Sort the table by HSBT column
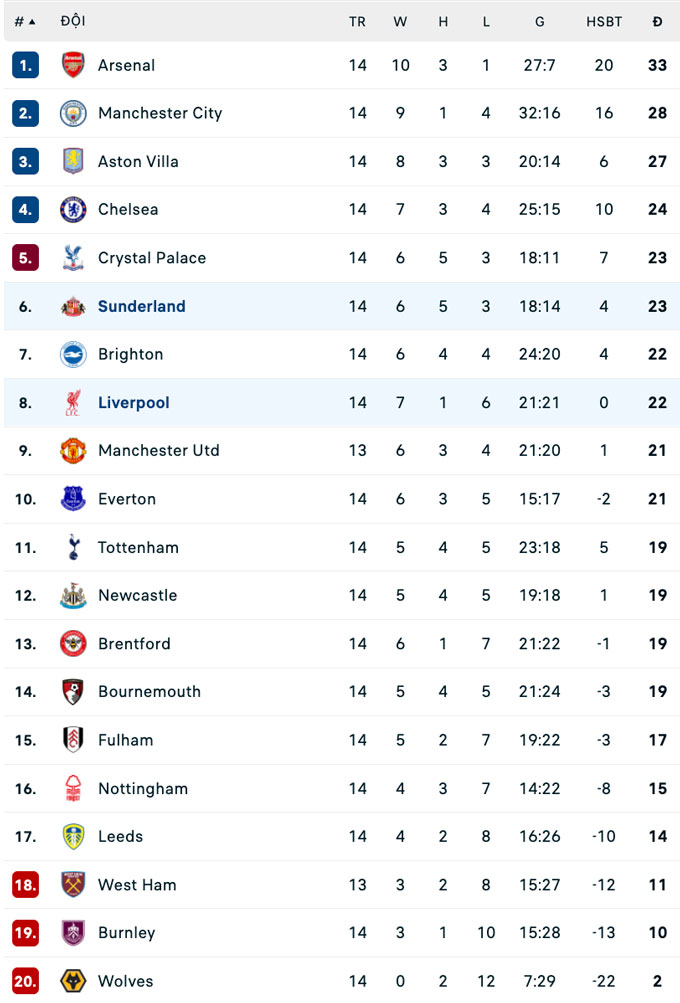This screenshot has width=680, height=1003. (x=604, y=21)
